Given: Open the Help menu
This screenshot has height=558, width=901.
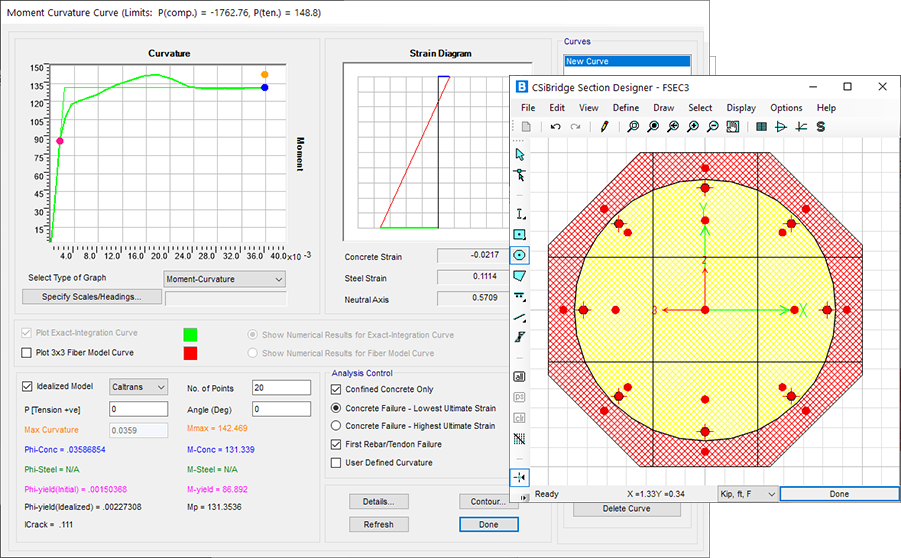Looking at the screenshot, I should click(826, 108).
